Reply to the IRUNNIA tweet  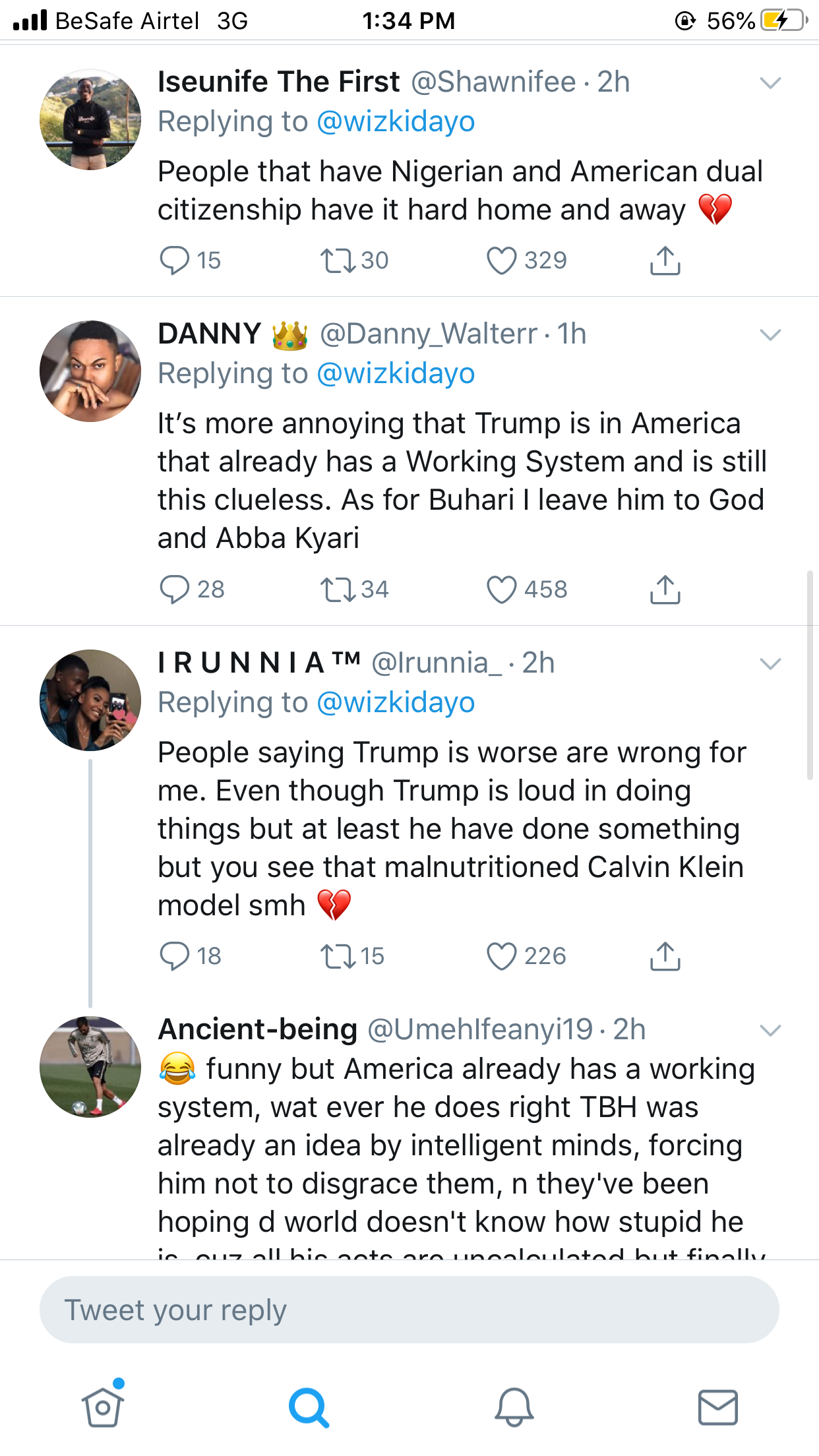tap(175, 956)
